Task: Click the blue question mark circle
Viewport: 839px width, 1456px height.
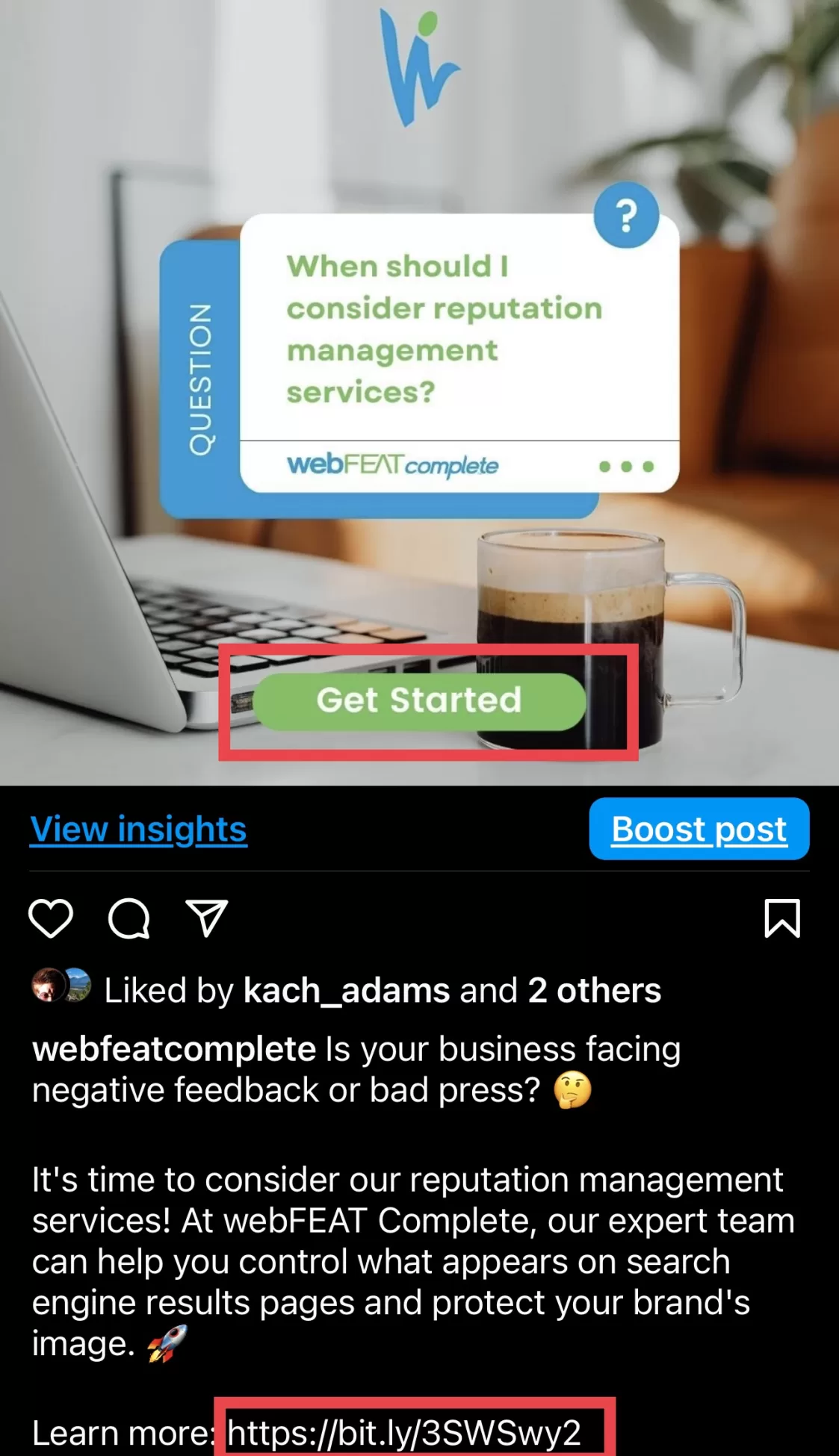Action: [626, 215]
